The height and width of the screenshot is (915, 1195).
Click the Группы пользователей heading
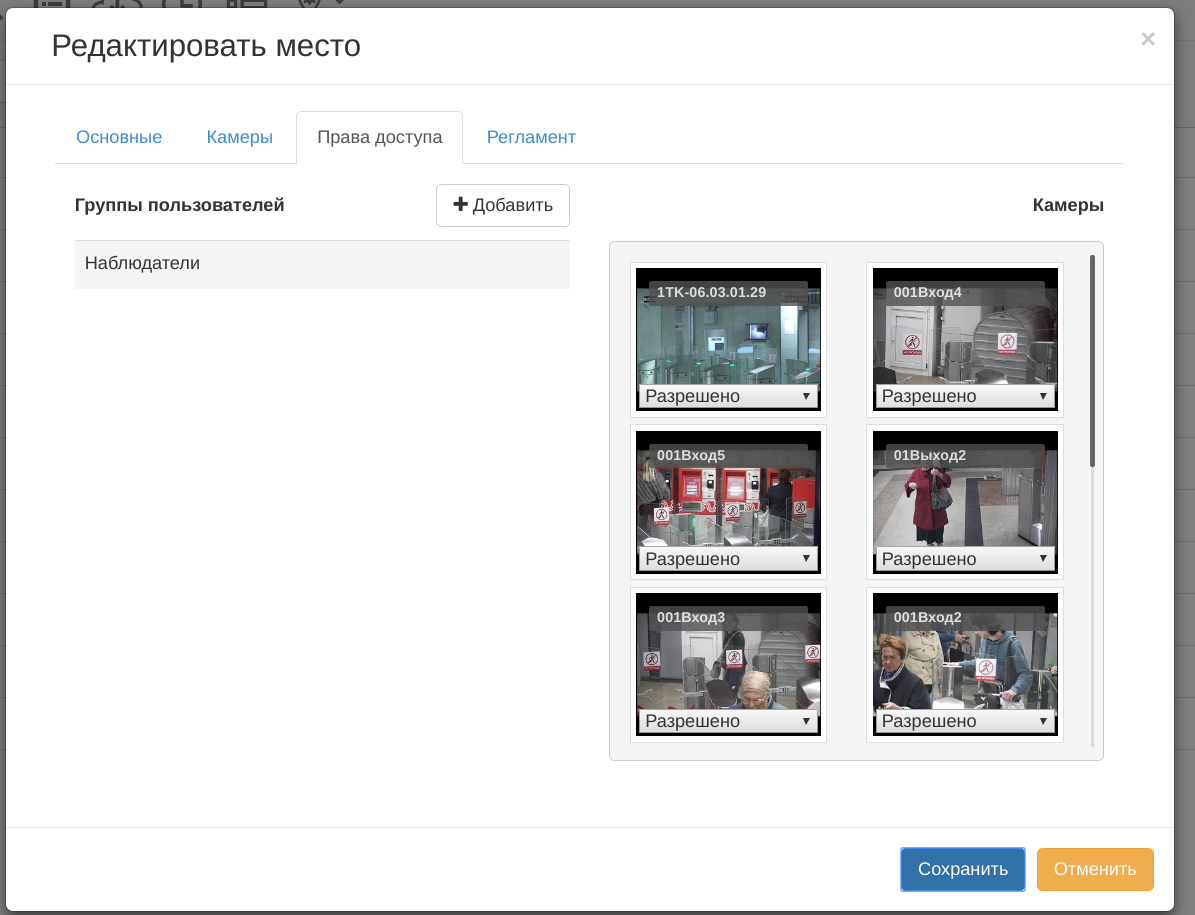pos(179,205)
